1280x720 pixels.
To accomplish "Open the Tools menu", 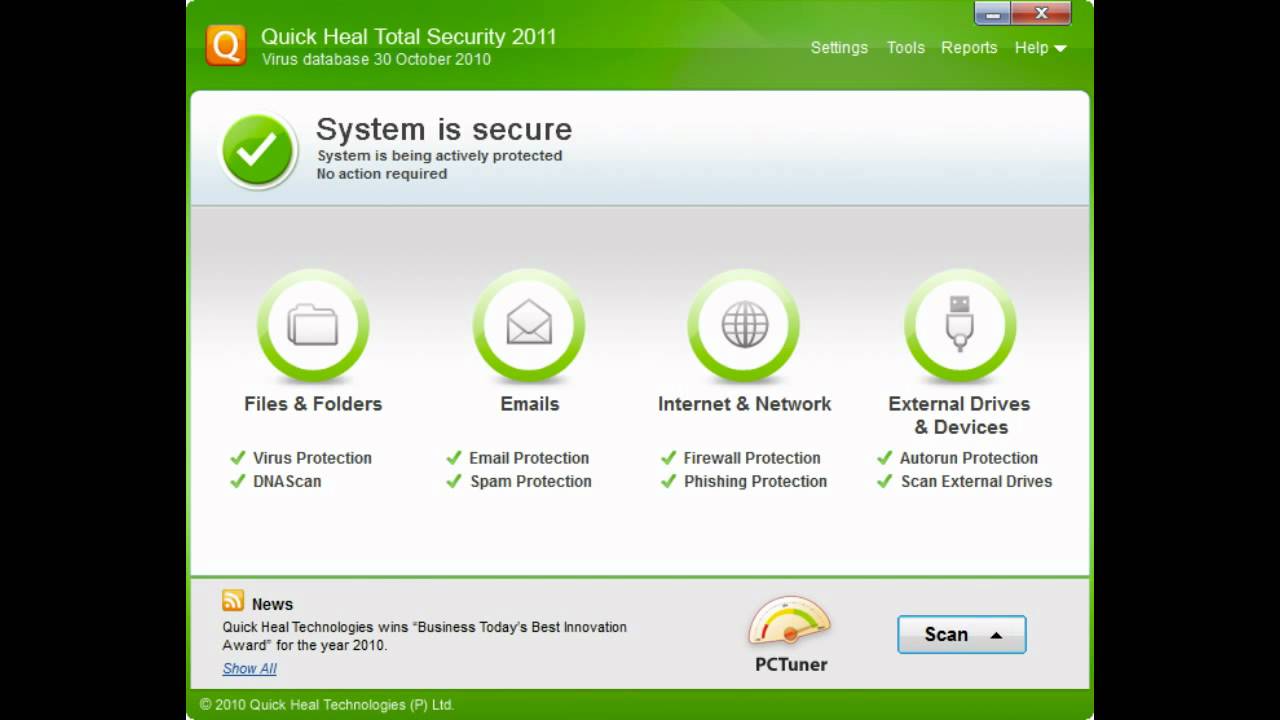I will 906,47.
